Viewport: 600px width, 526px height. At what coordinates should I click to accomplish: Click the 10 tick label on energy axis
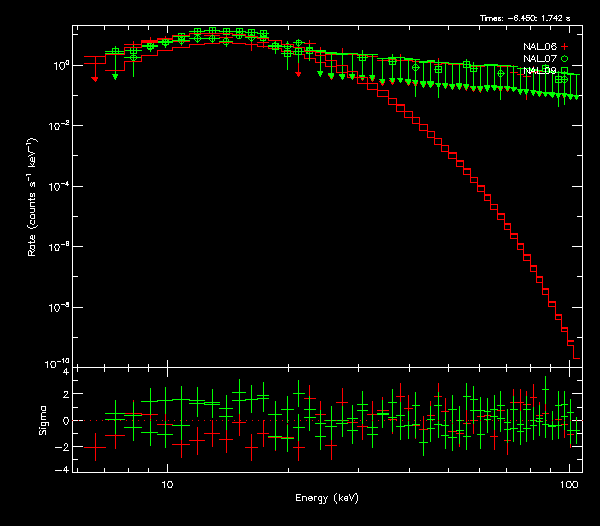167,483
